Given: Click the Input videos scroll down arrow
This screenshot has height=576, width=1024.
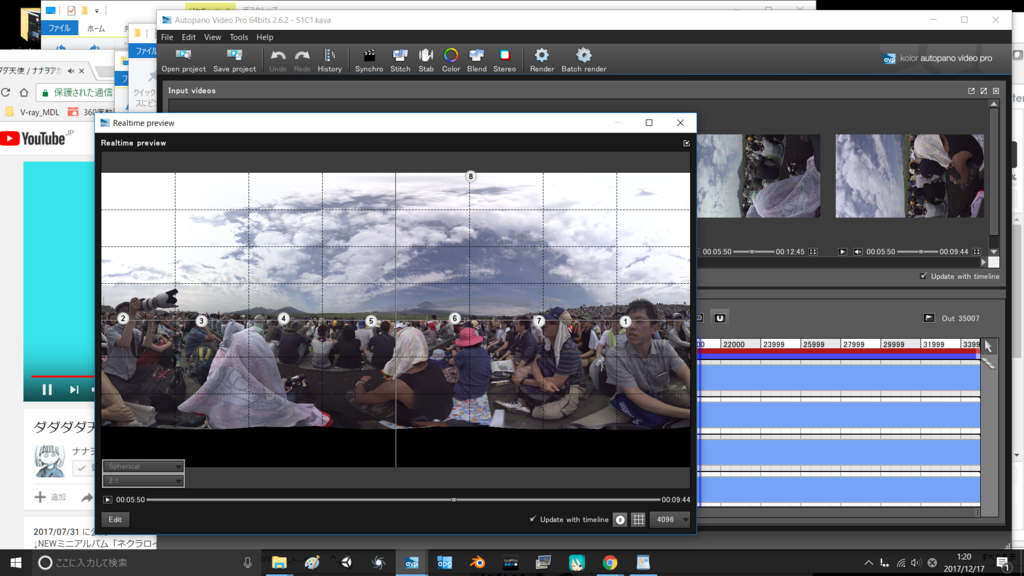Looking at the screenshot, I should click(994, 251).
